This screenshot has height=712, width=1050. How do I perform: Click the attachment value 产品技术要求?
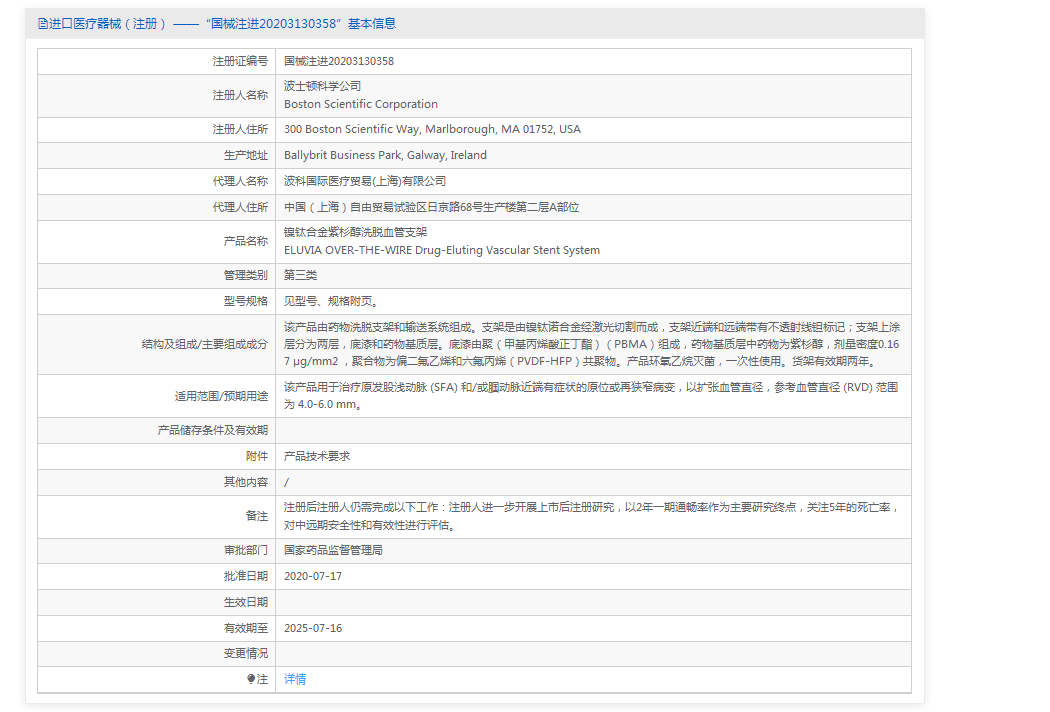point(317,457)
